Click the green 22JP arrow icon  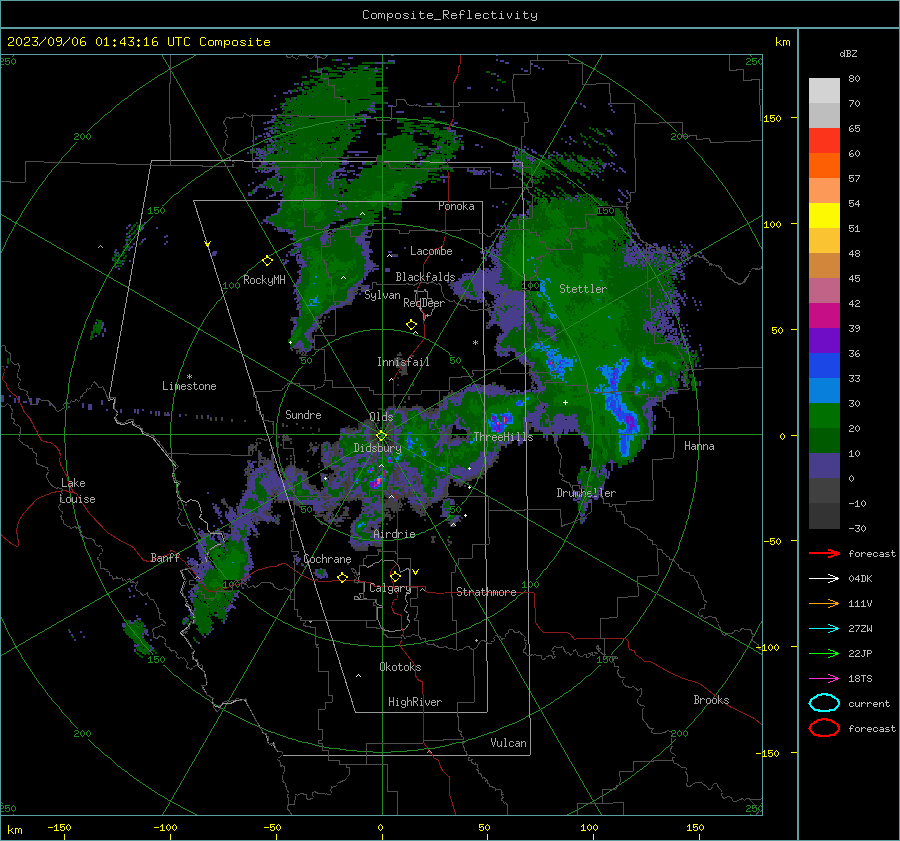[x=824, y=653]
